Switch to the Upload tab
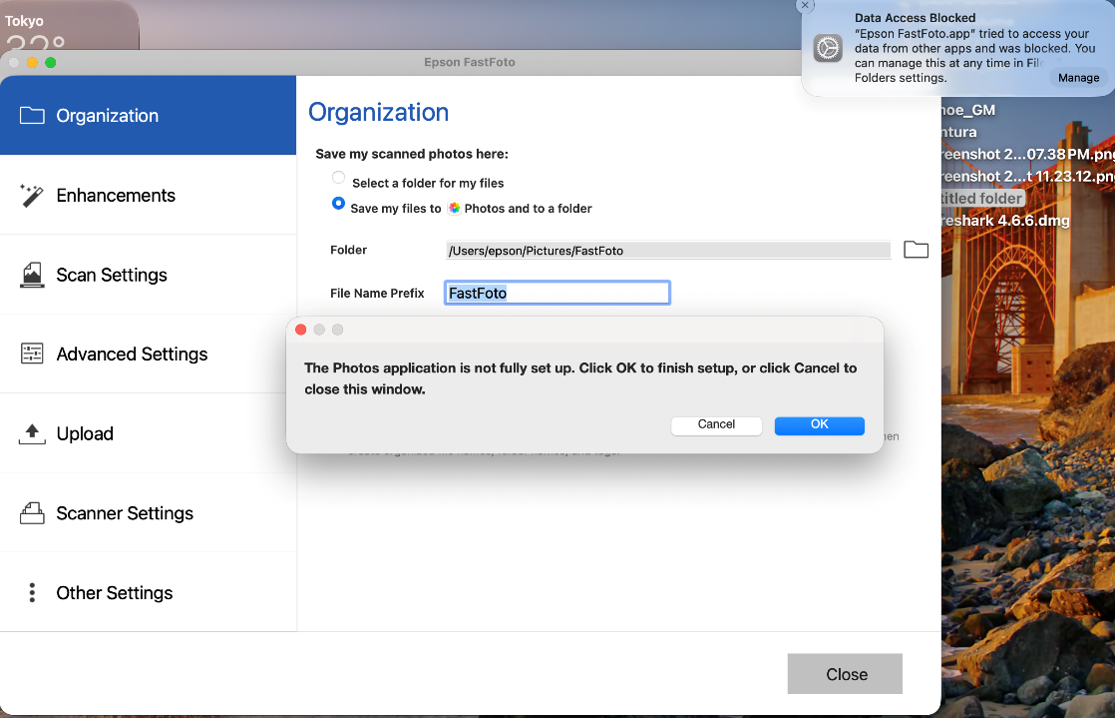 148,434
